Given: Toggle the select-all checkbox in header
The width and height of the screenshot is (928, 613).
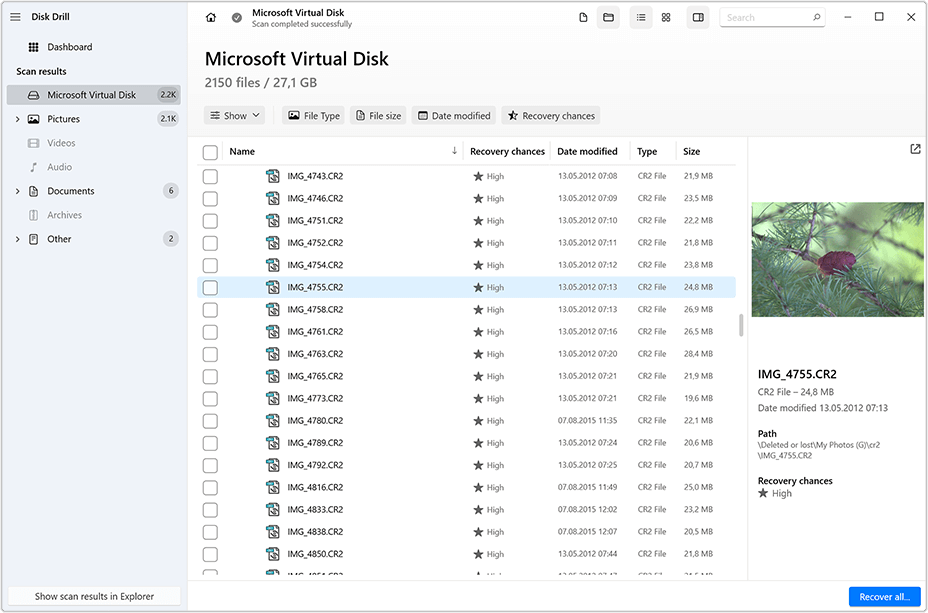Looking at the screenshot, I should [210, 153].
